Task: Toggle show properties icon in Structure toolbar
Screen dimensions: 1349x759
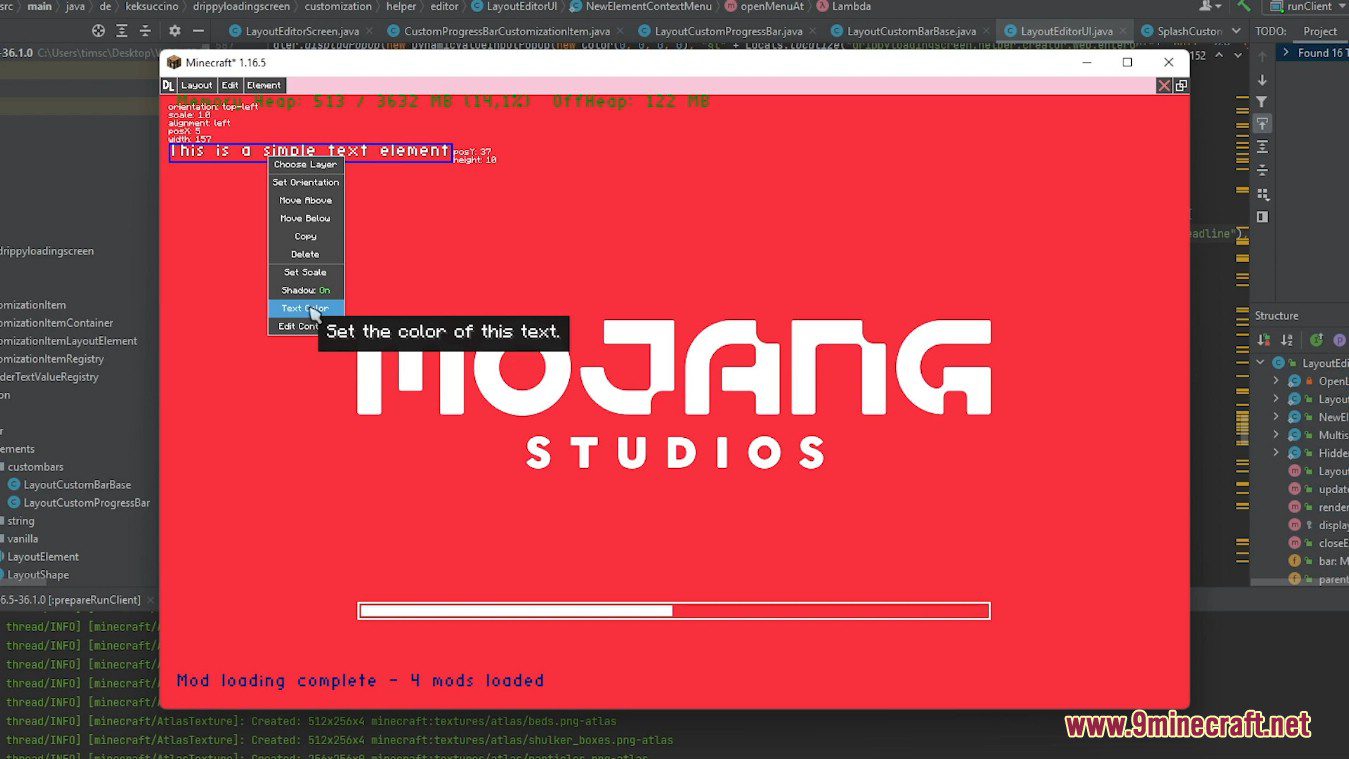Action: 1338,340
